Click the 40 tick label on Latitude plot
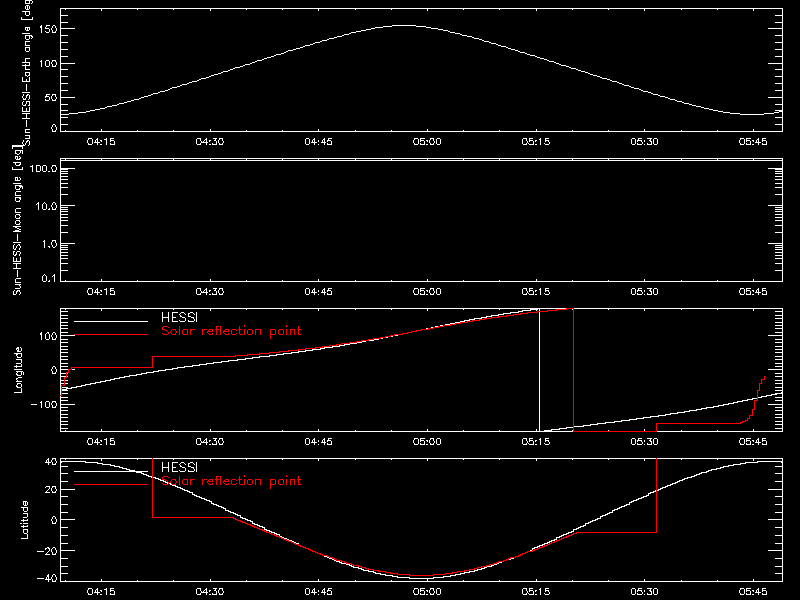The image size is (800, 600). 51,462
